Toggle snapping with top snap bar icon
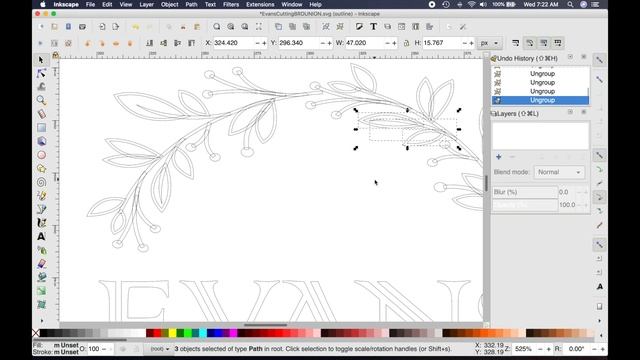 pyautogui.click(x=599, y=60)
